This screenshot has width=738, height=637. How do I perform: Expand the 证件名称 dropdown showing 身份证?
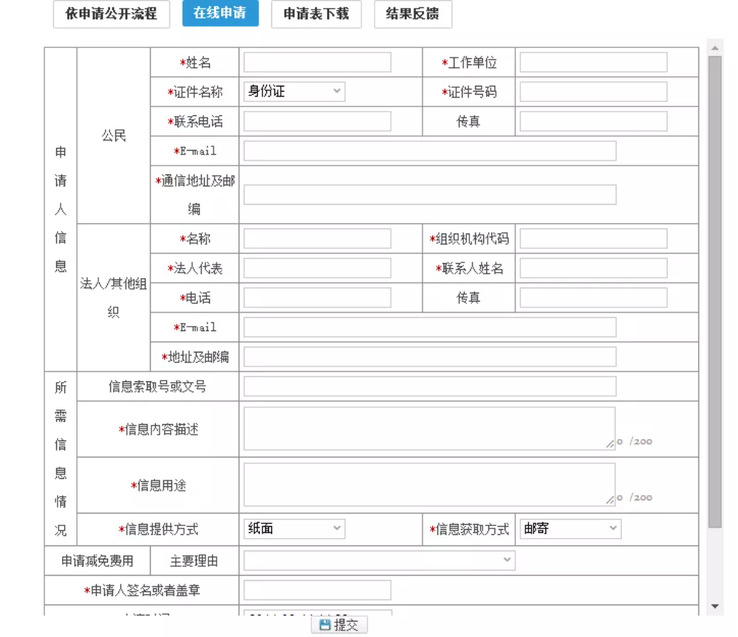pos(294,92)
